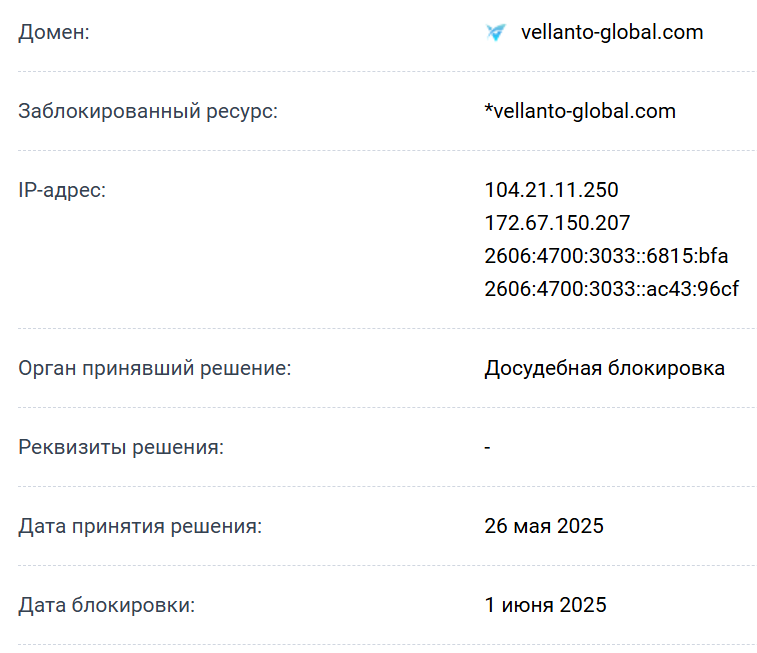757x653 pixels.
Task: Open the vellanto-global.com domain link
Action: coord(612,33)
